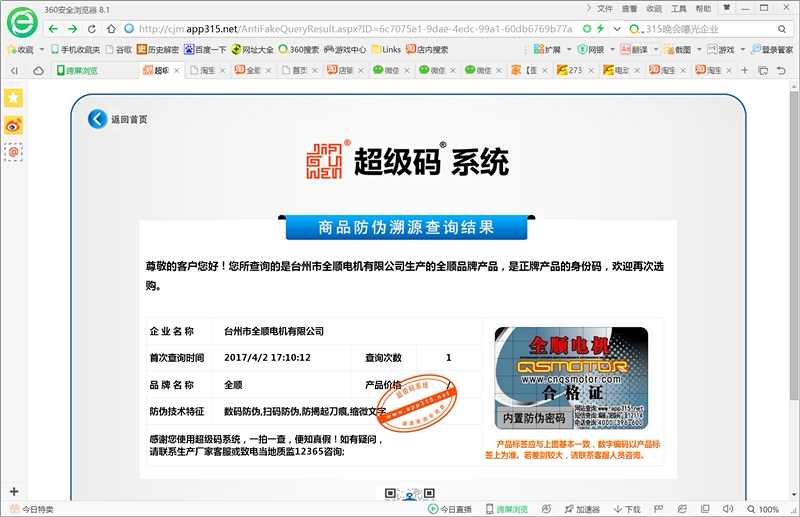Open the 工具 menu

pyautogui.click(x=678, y=8)
